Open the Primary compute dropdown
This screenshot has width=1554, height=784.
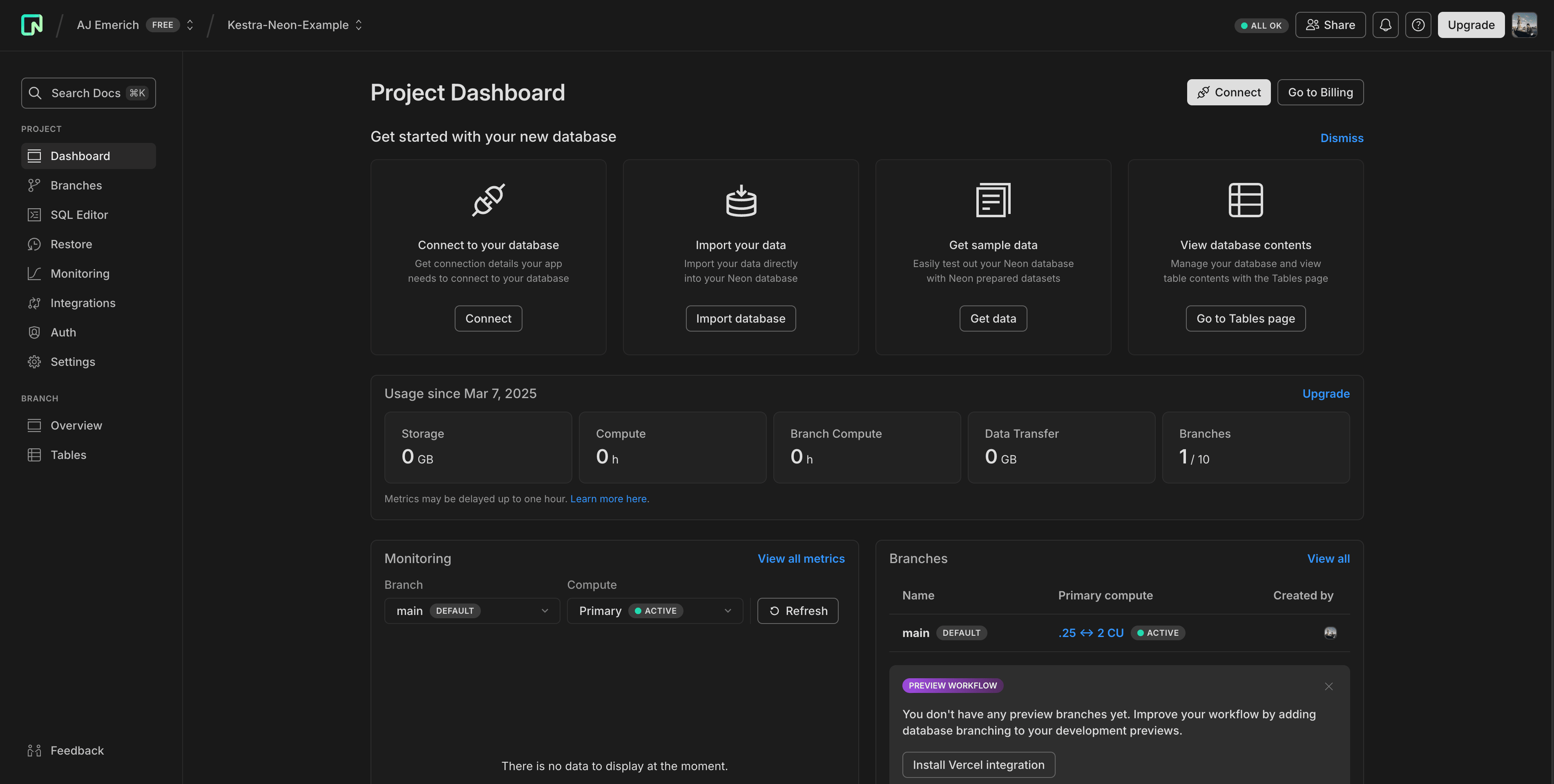pyautogui.click(x=654, y=611)
